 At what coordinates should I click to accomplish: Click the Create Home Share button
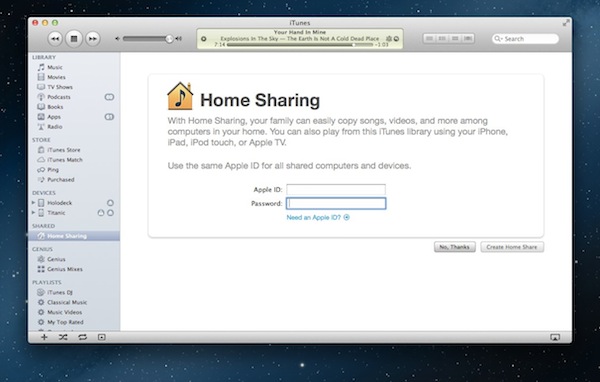[x=512, y=247]
